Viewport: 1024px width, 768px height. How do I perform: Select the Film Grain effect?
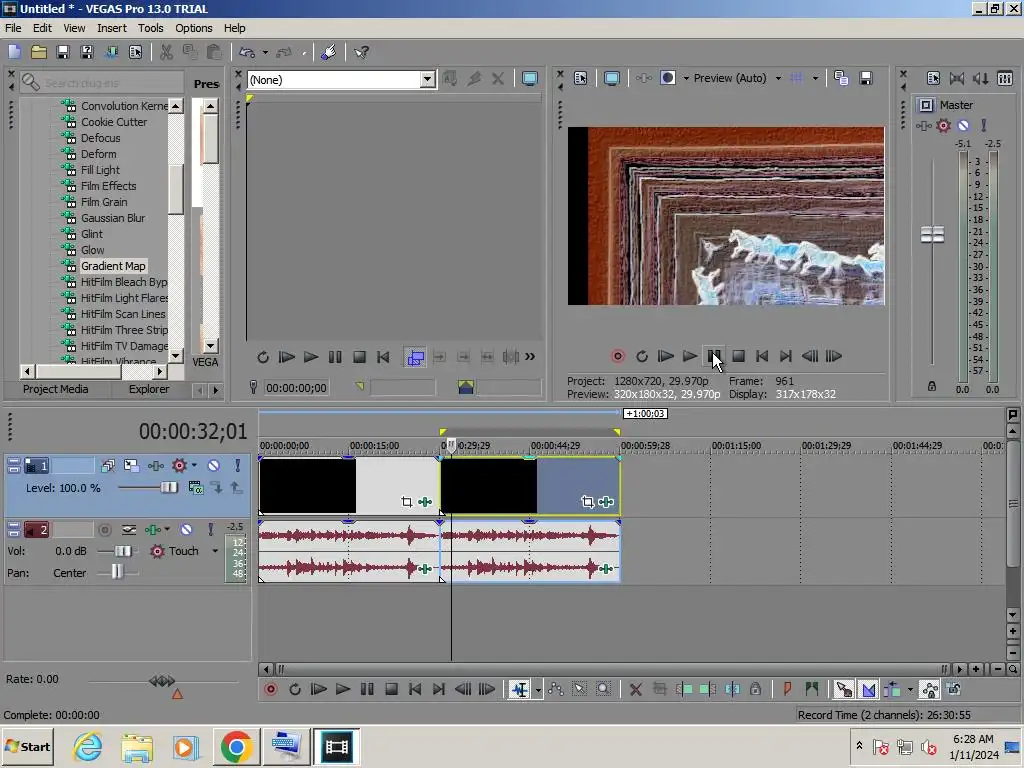click(x=104, y=202)
